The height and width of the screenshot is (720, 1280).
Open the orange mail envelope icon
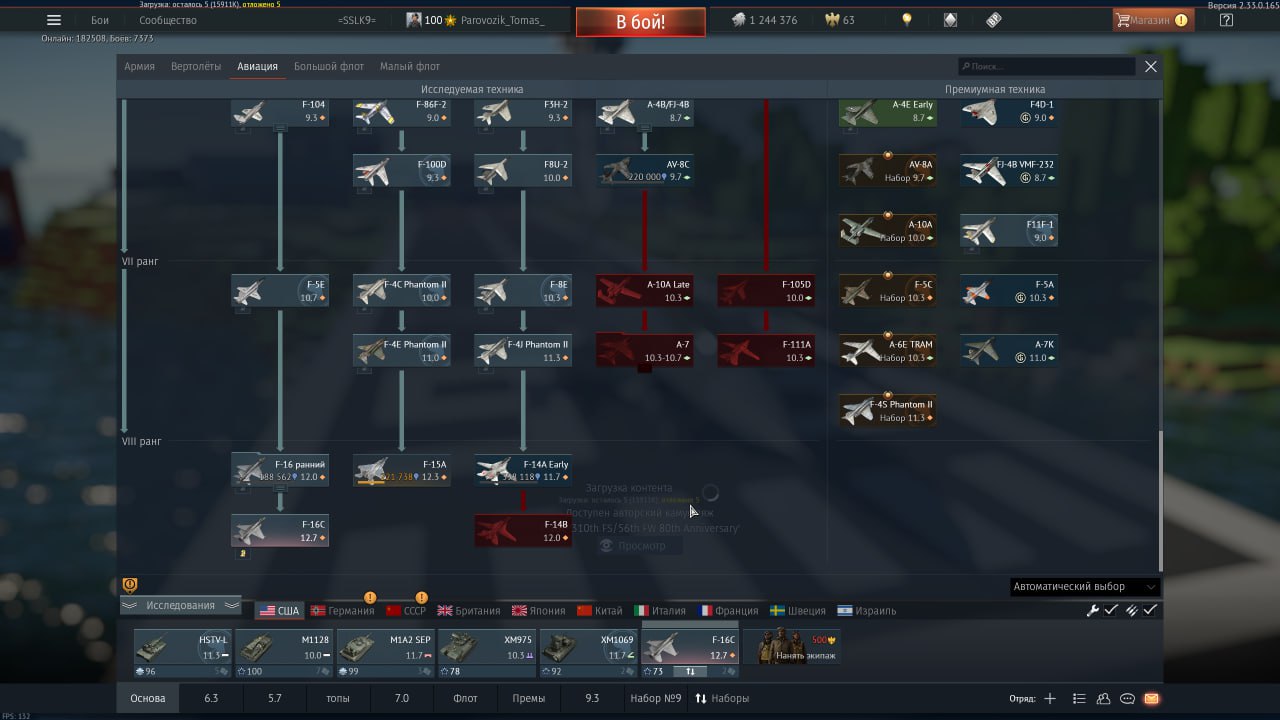point(1151,698)
